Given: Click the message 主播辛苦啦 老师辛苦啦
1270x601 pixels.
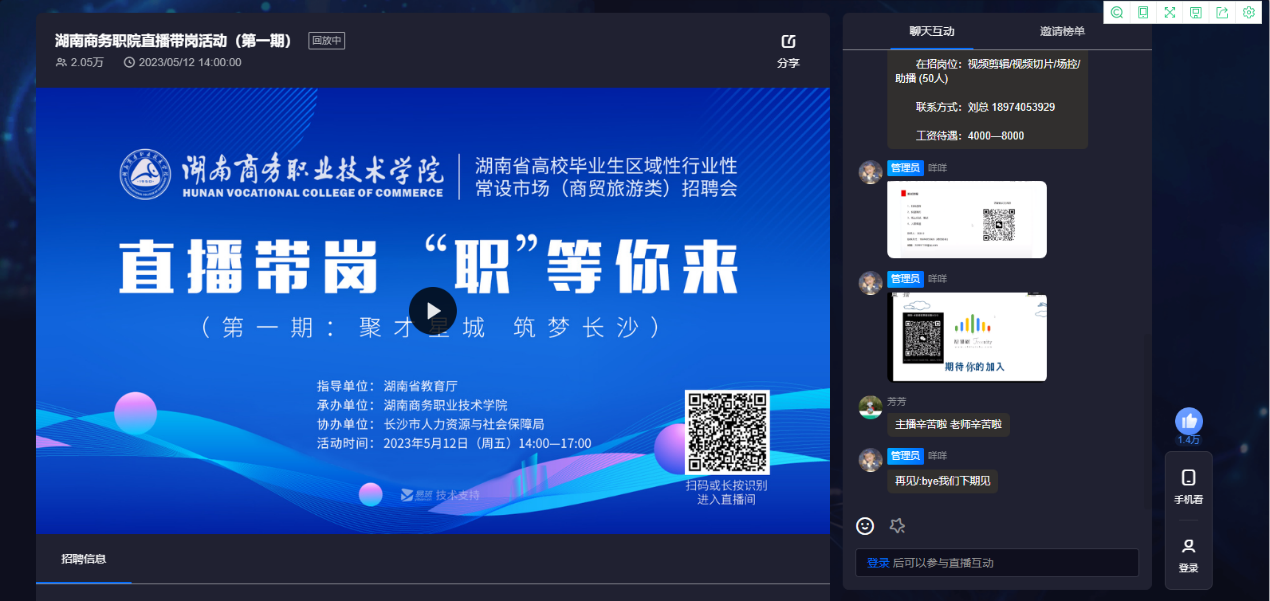Looking at the screenshot, I should tap(948, 424).
